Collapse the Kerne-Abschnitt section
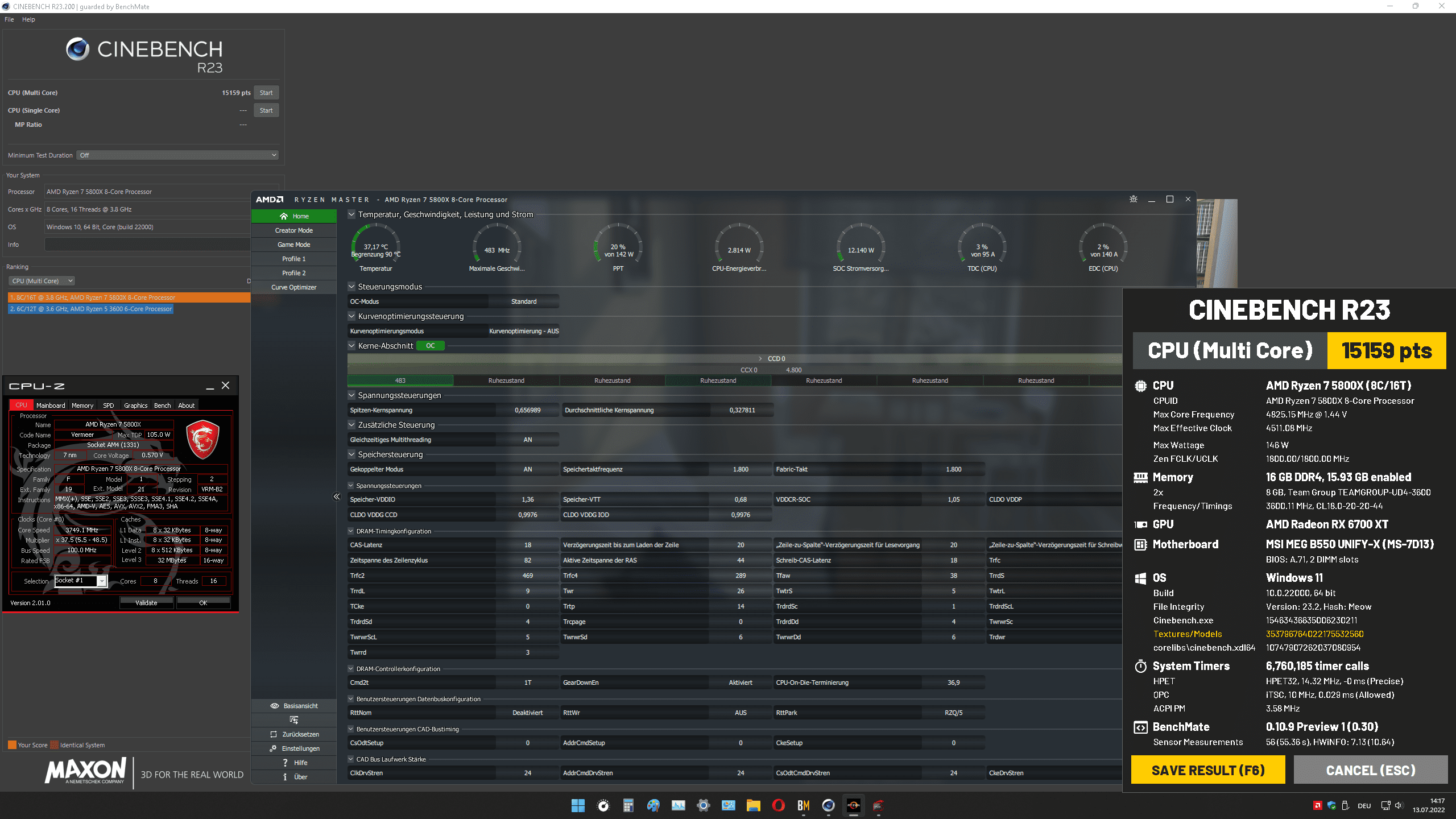This screenshot has width=1456, height=819. point(351,346)
